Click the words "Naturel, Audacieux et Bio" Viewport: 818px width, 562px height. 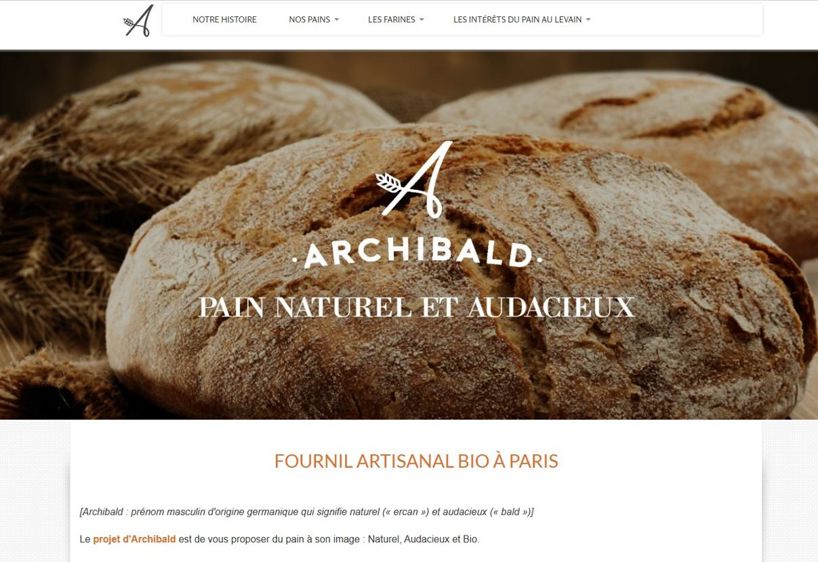point(423,539)
